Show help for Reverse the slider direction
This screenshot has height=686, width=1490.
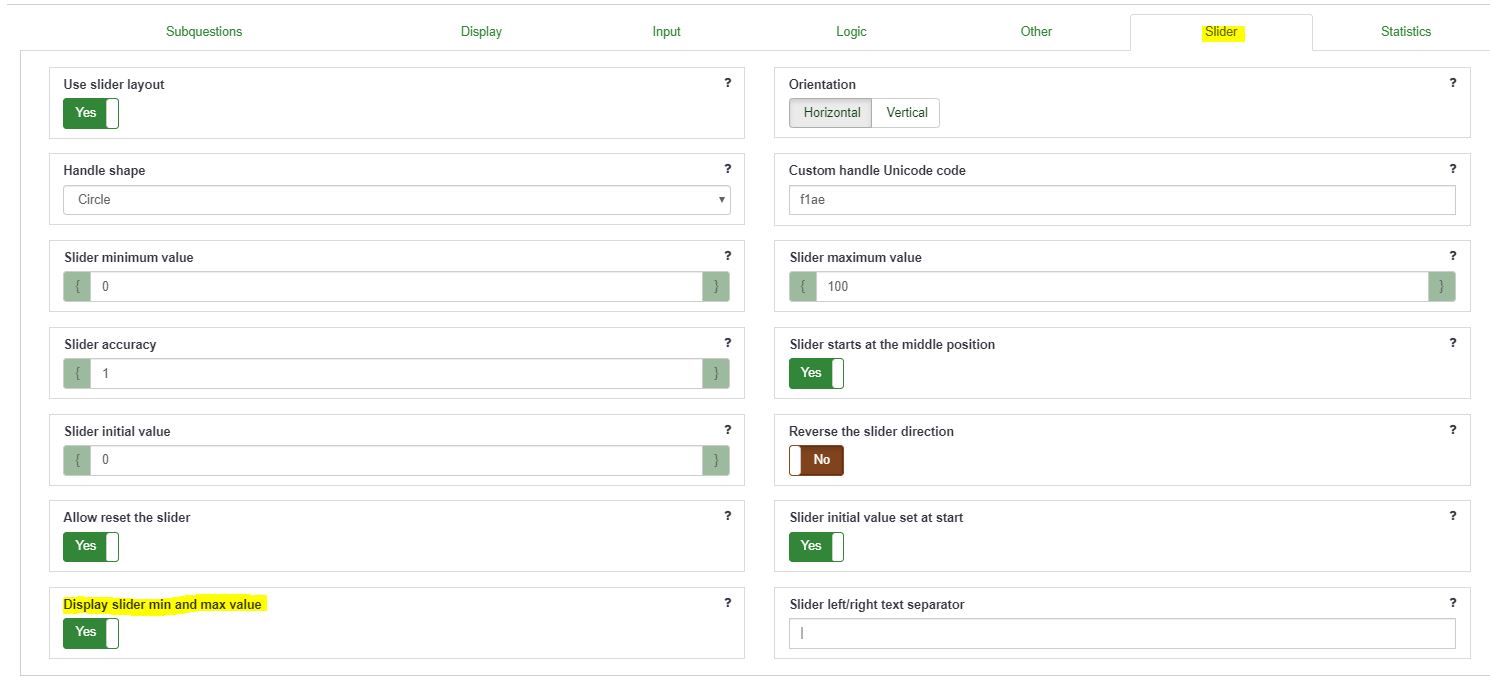point(1453,430)
